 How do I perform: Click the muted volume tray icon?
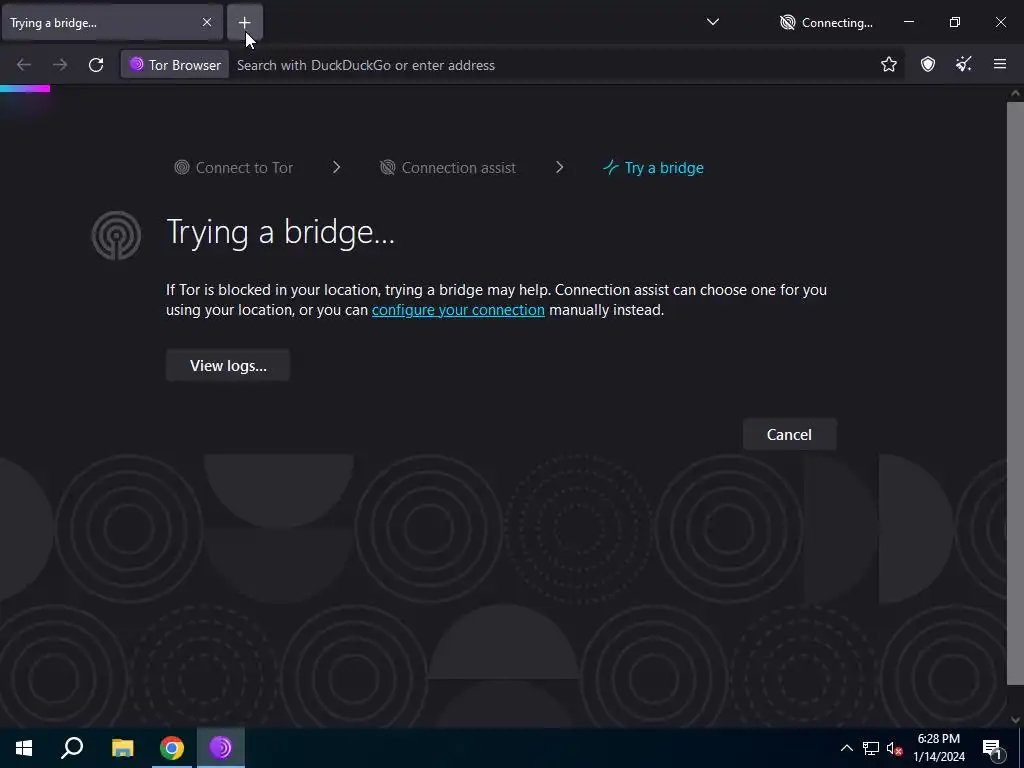coord(895,748)
